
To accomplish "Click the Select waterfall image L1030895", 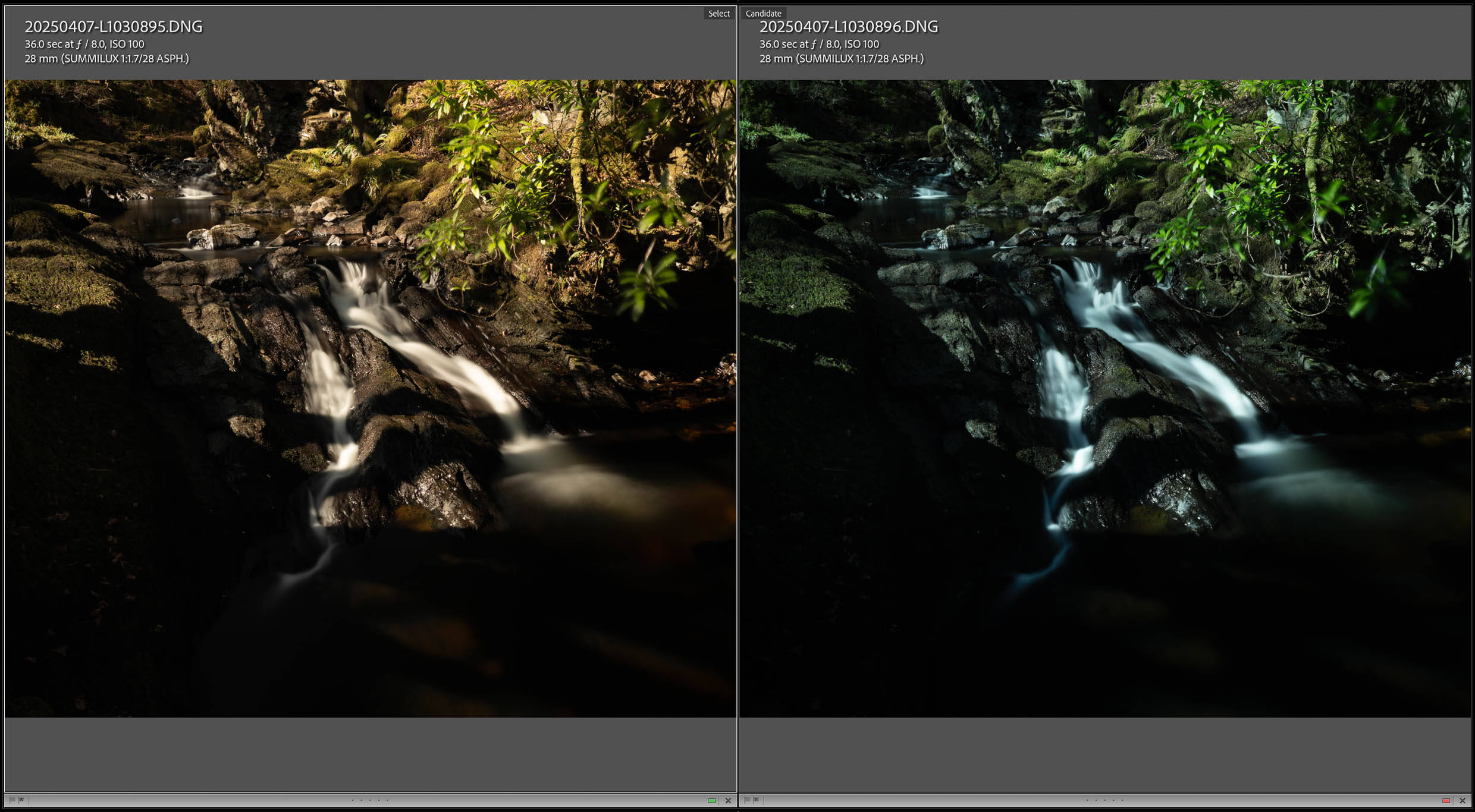I will pyautogui.click(x=371, y=398).
